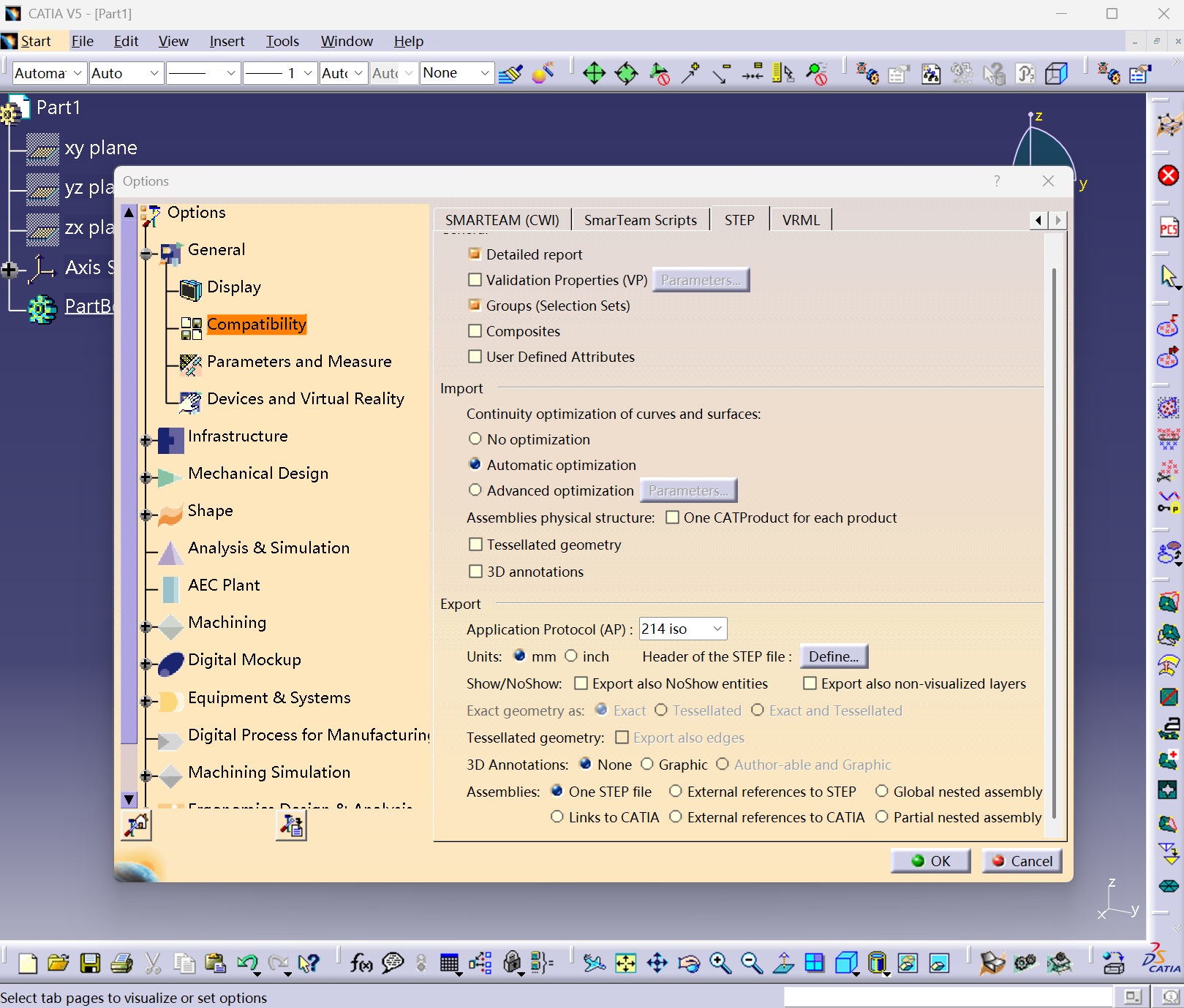Screen dimensions: 1184x1008
Task: Select Parameters and Measure tree item
Action: point(299,361)
